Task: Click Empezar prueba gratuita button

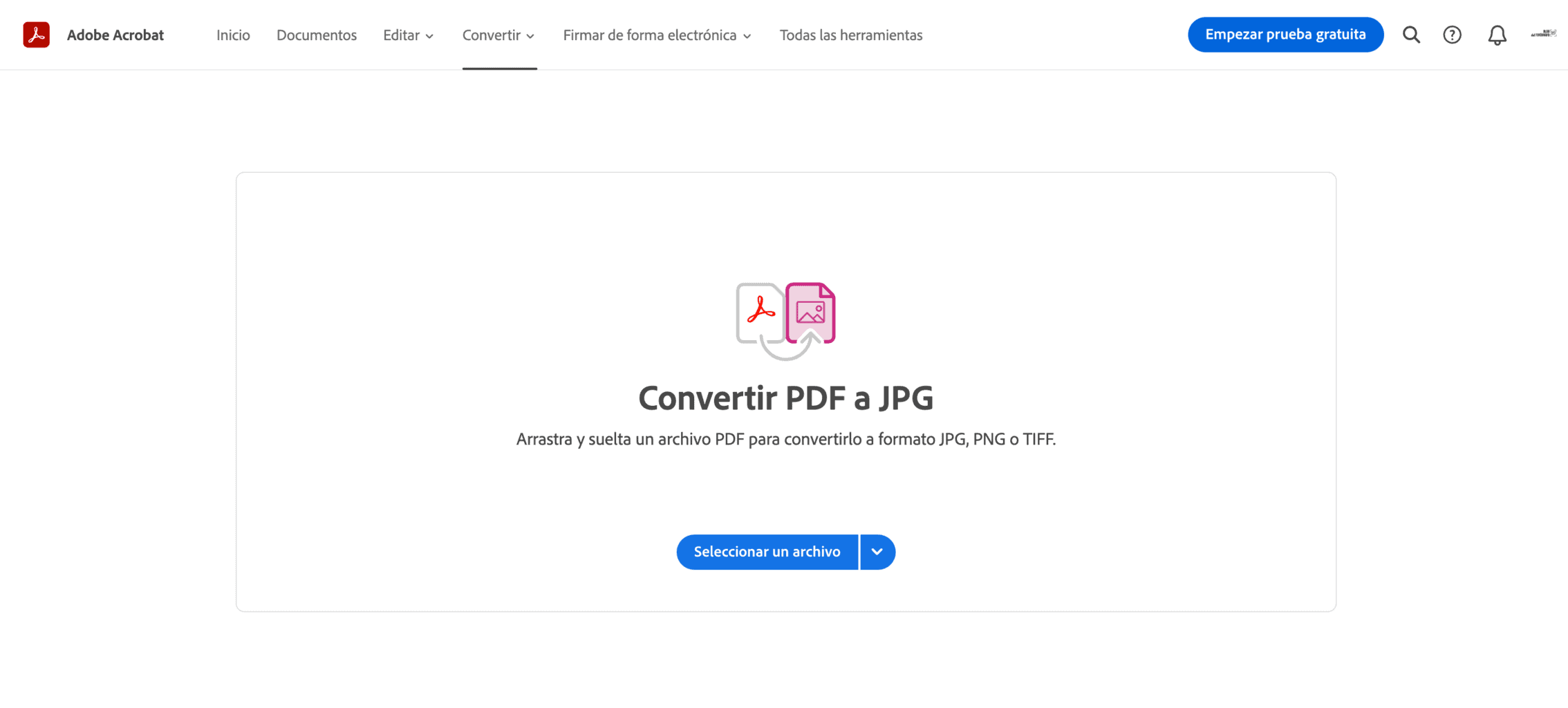Action: pyautogui.click(x=1285, y=35)
